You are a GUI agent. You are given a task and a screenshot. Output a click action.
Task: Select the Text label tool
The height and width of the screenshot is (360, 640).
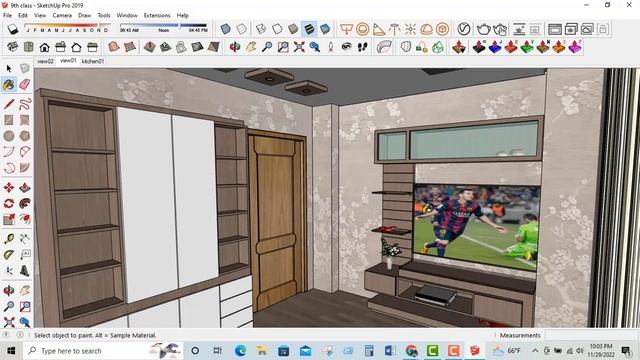coord(24,255)
